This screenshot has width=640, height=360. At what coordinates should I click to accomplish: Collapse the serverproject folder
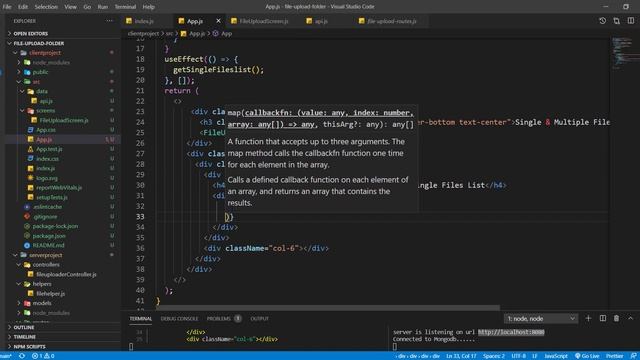coord(46,255)
